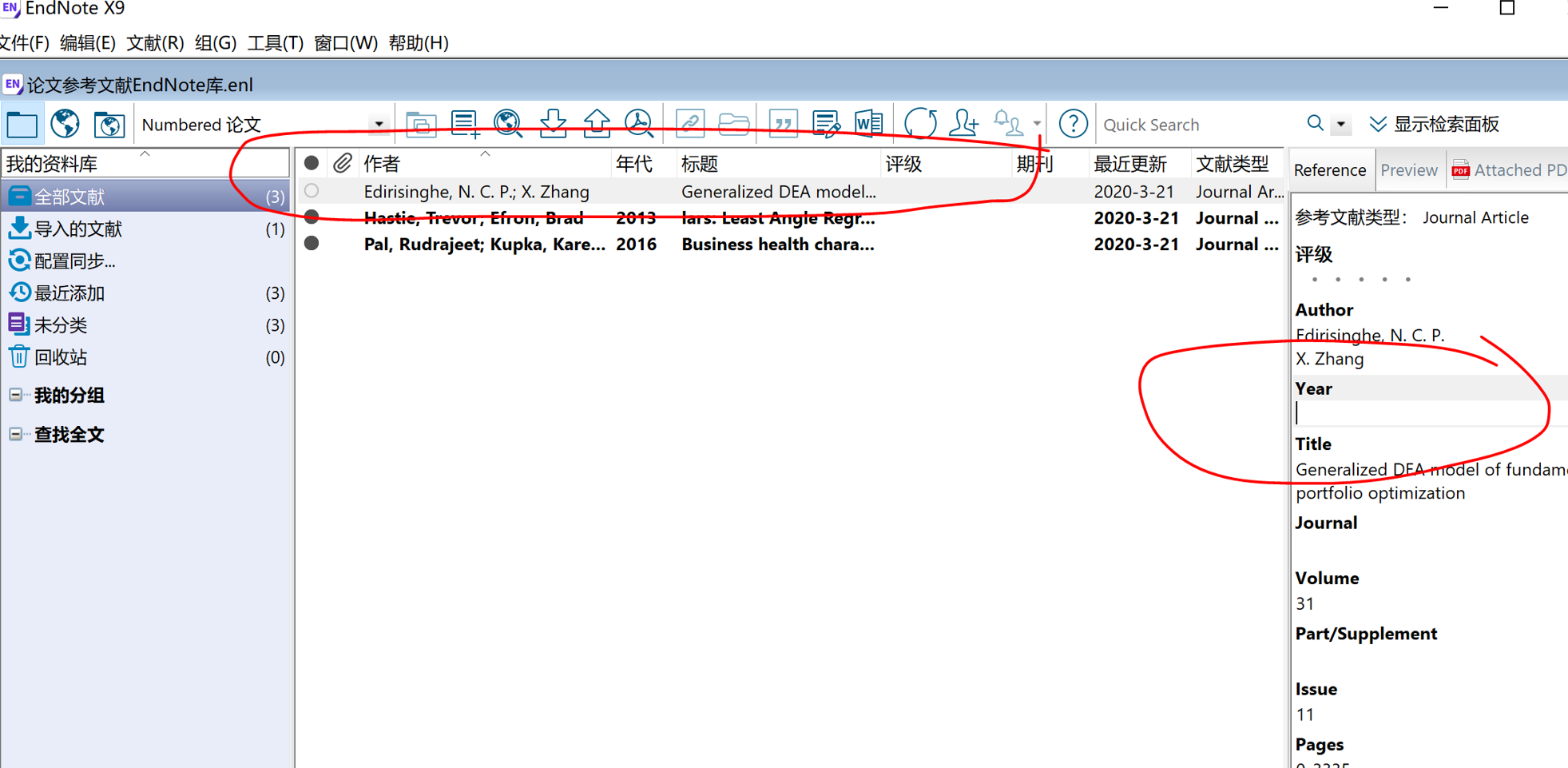The width and height of the screenshot is (1568, 768).
Task: Open Activity Feed dropdown arrow
Action: 1036,124
